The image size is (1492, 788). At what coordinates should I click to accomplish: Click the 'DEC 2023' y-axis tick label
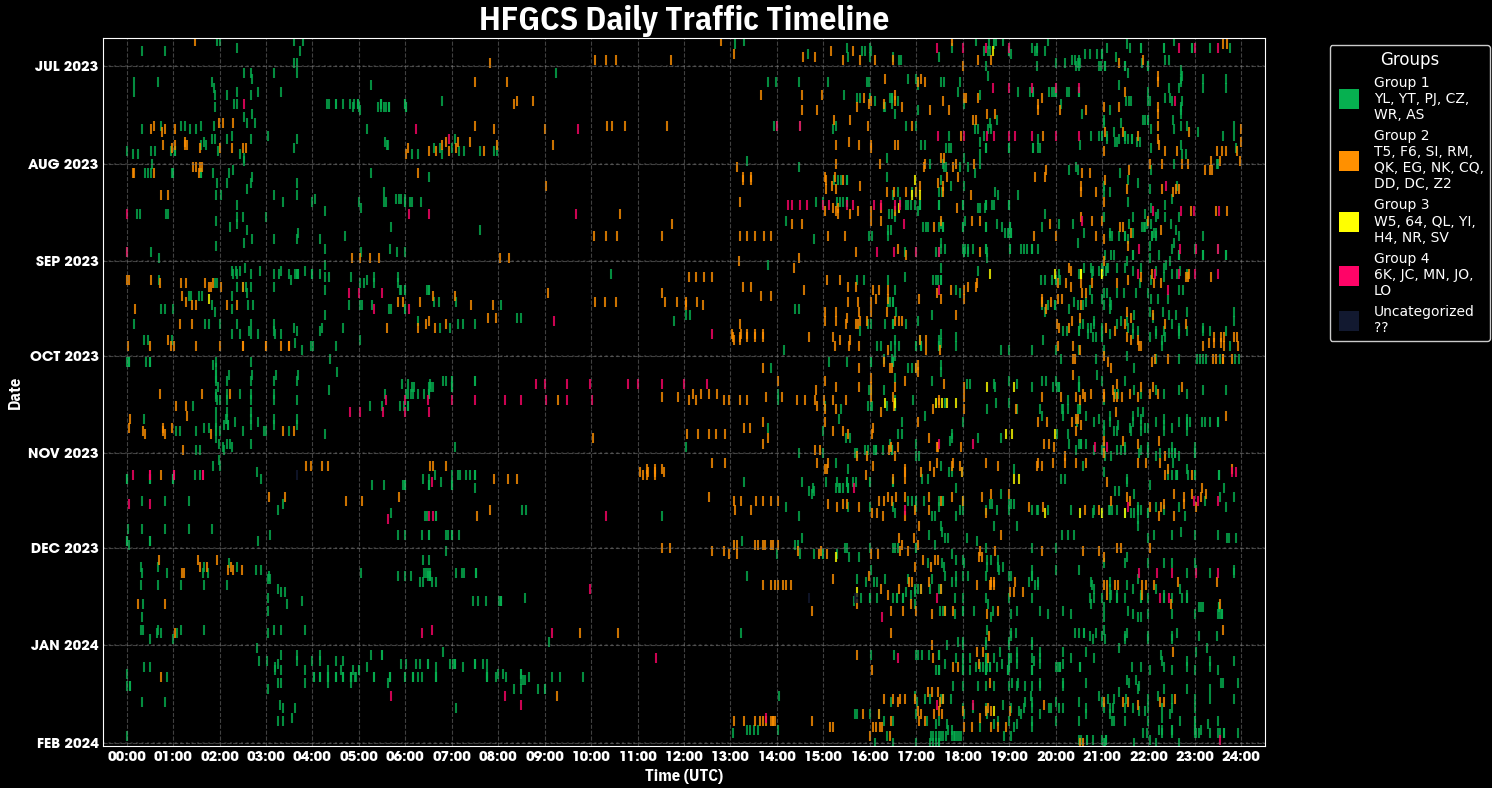tap(65, 549)
